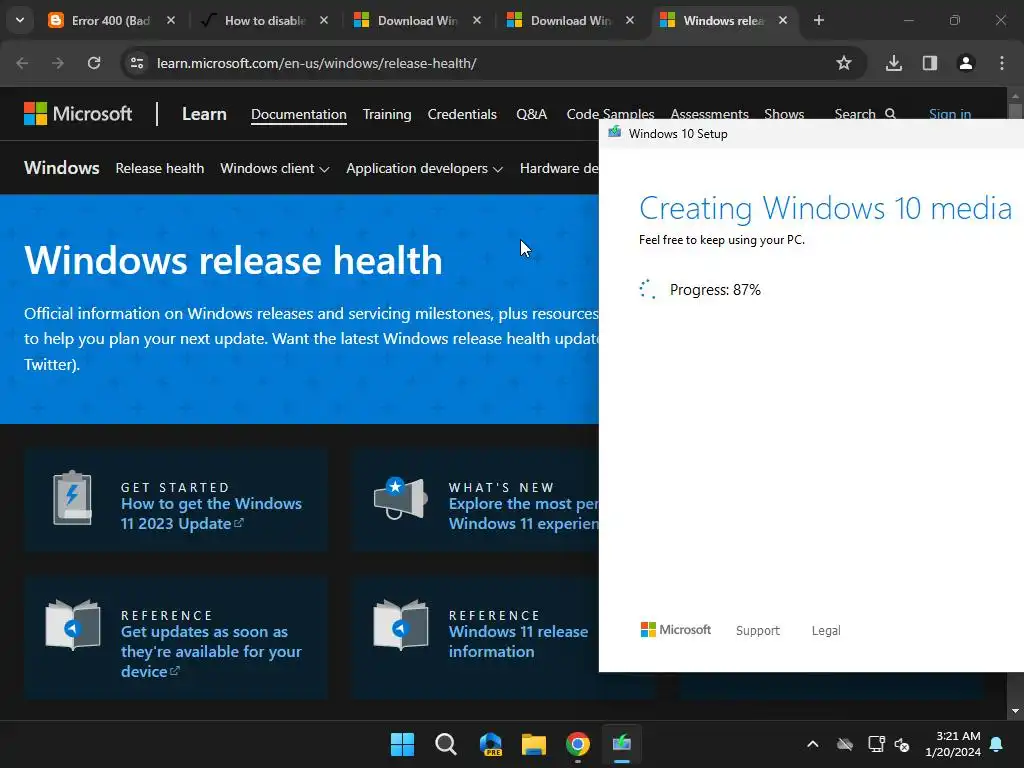Click book icon beside Get updates reference
Image resolution: width=1024 pixels, height=768 pixels.
pos(72,625)
